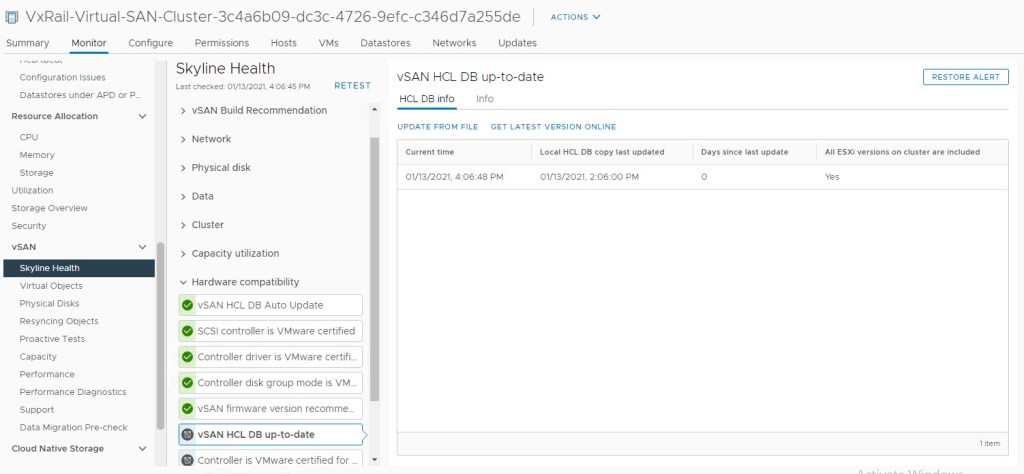Switch to the Configure tab
The image size is (1024, 474).
point(150,43)
